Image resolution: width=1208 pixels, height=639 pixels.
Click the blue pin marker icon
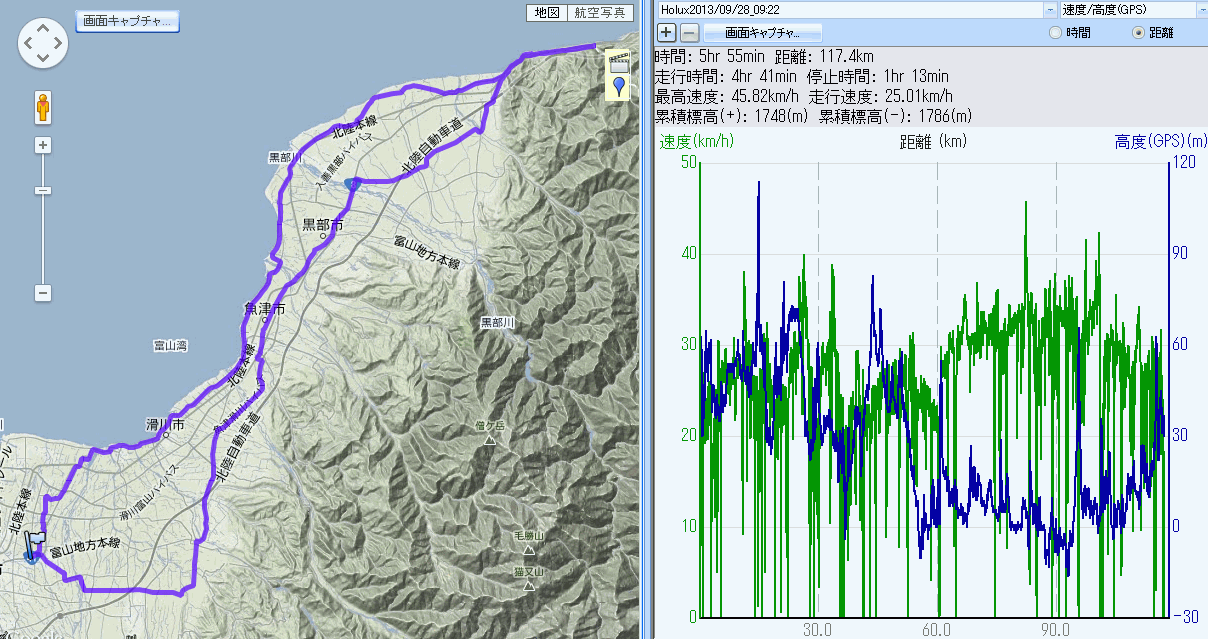coord(619,87)
